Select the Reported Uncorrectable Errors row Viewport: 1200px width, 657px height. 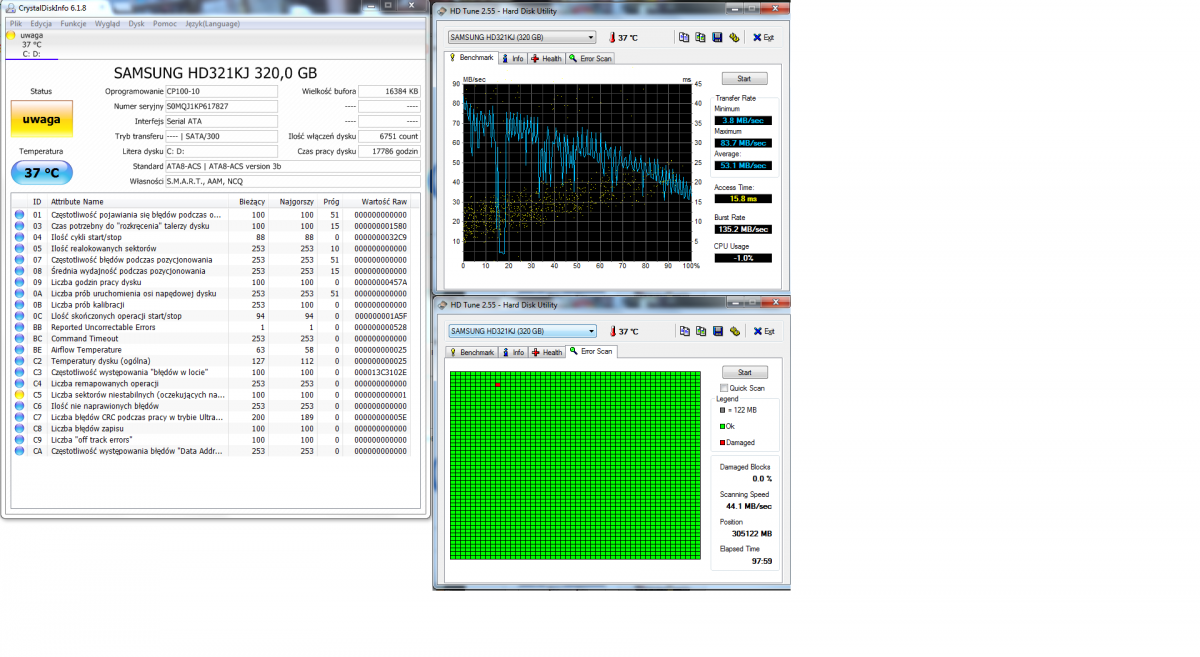tap(212, 327)
